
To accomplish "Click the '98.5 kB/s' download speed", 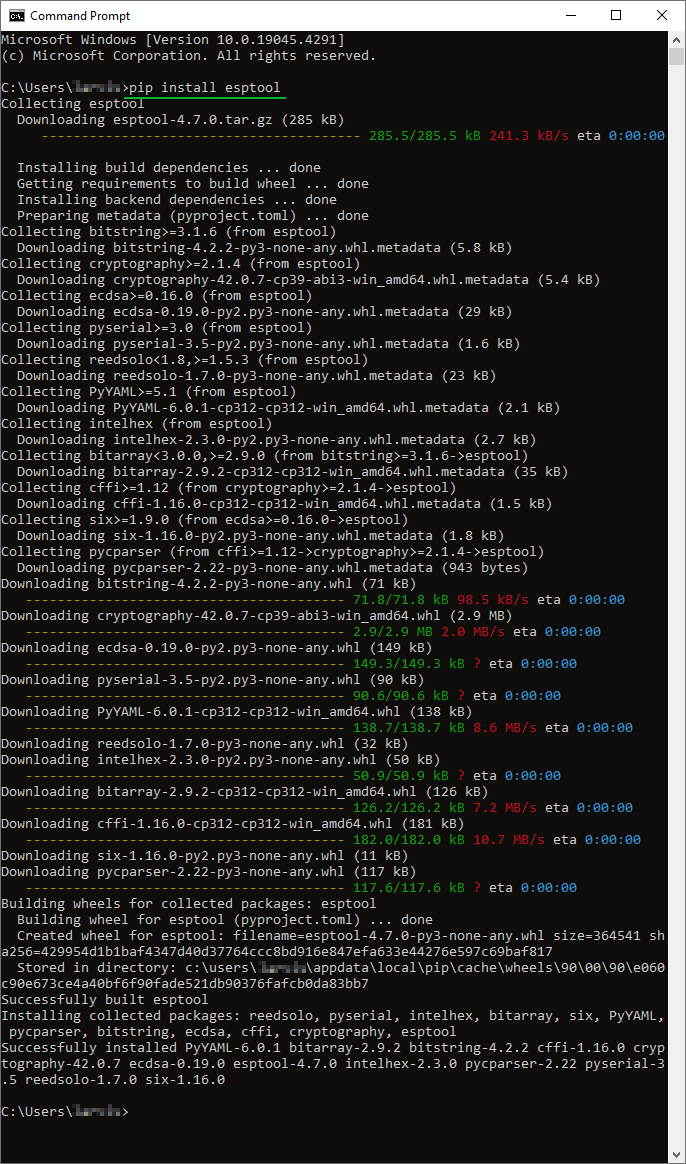I will (493, 599).
